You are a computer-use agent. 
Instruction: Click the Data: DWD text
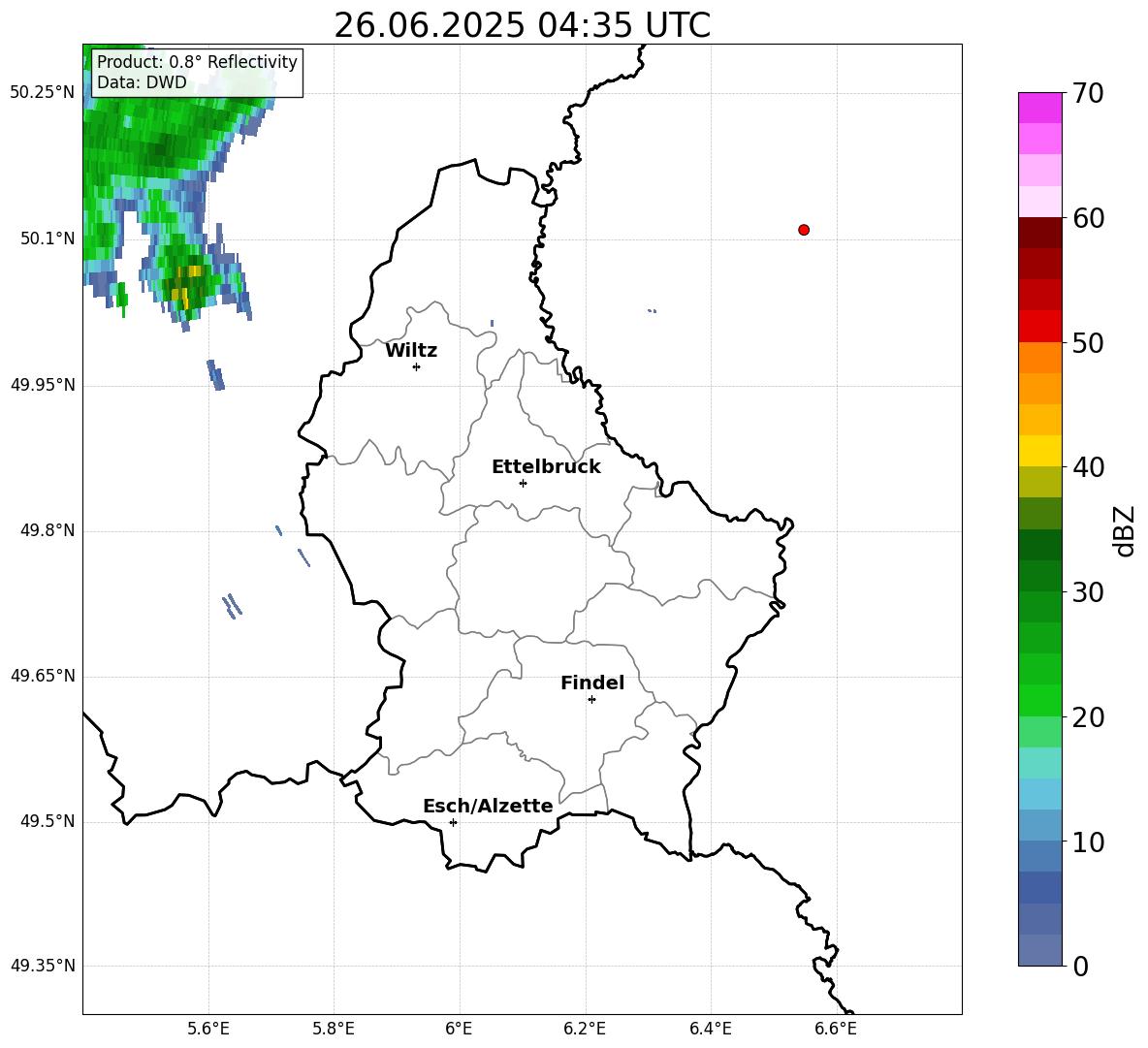coord(142,82)
